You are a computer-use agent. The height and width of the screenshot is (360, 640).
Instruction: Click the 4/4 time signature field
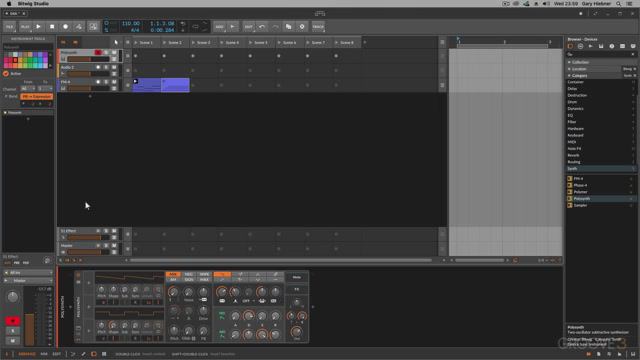[135, 30]
